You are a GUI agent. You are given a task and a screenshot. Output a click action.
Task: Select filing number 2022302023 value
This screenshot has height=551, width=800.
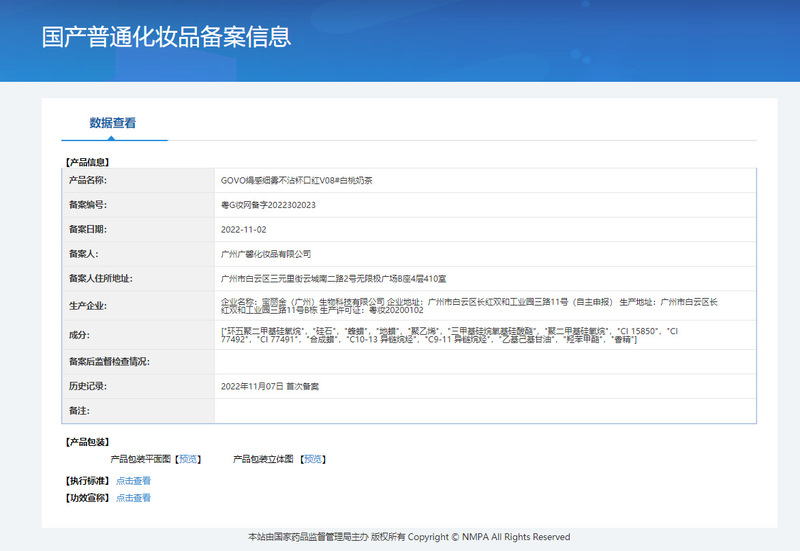click(x=268, y=205)
